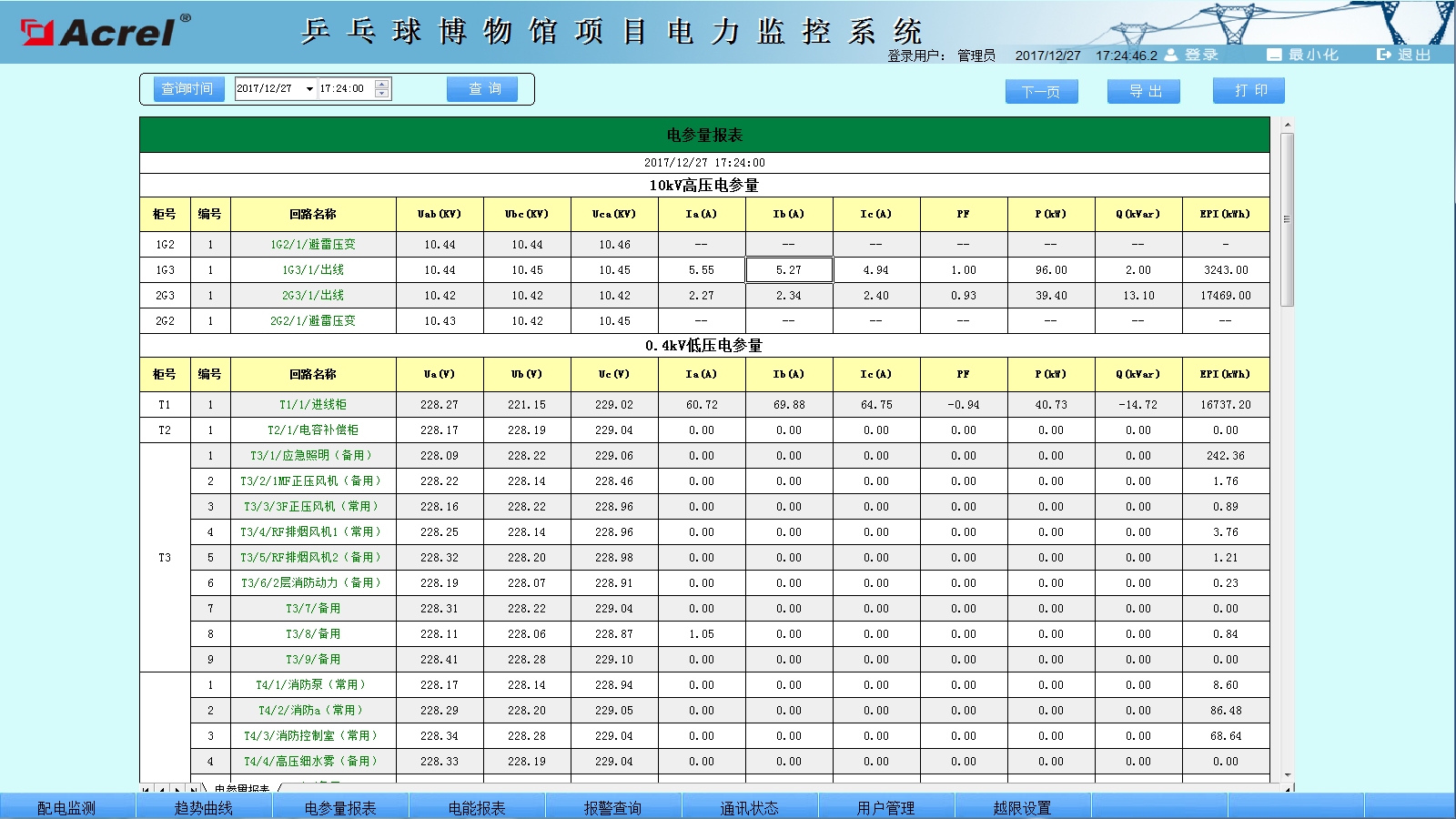Increase the query time with up spinner
This screenshot has height=819, width=1456.
(x=382, y=85)
